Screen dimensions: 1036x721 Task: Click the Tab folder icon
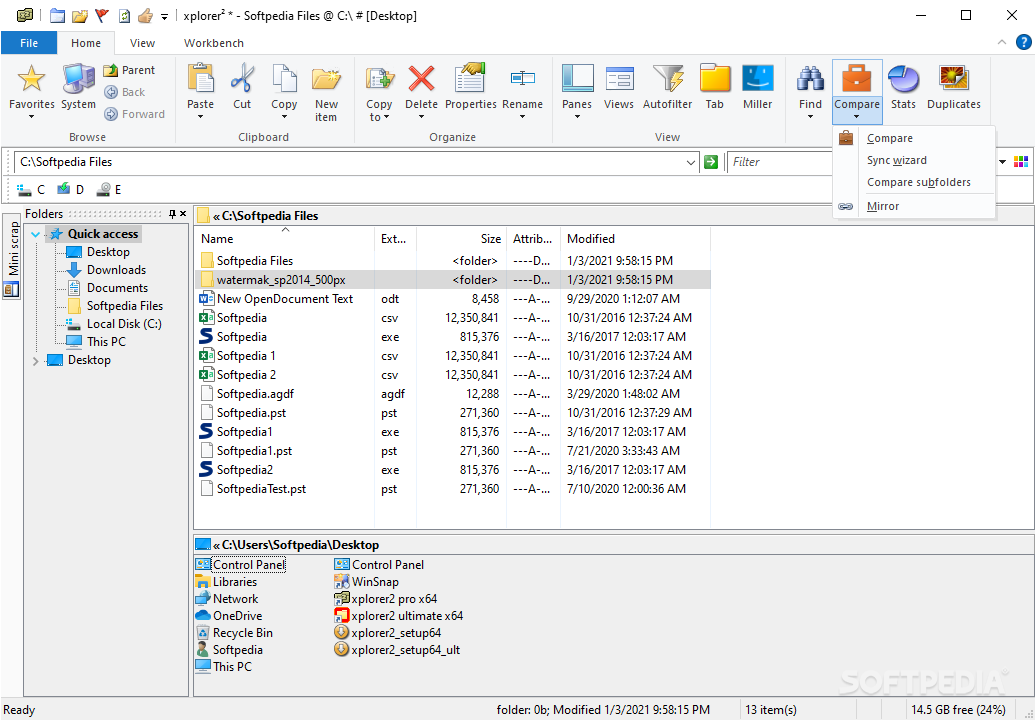[x=714, y=79]
